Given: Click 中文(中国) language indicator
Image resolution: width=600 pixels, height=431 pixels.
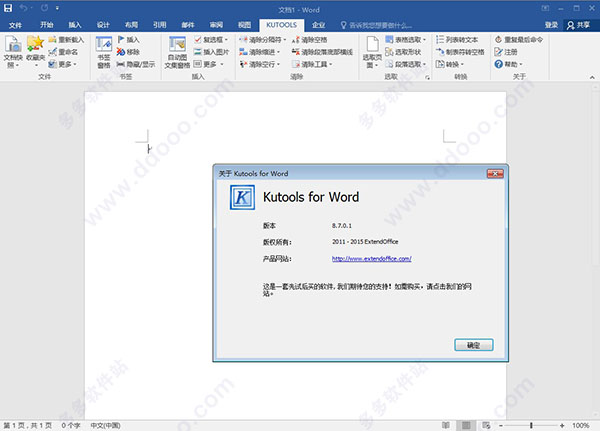Looking at the screenshot, I should [x=105, y=426].
